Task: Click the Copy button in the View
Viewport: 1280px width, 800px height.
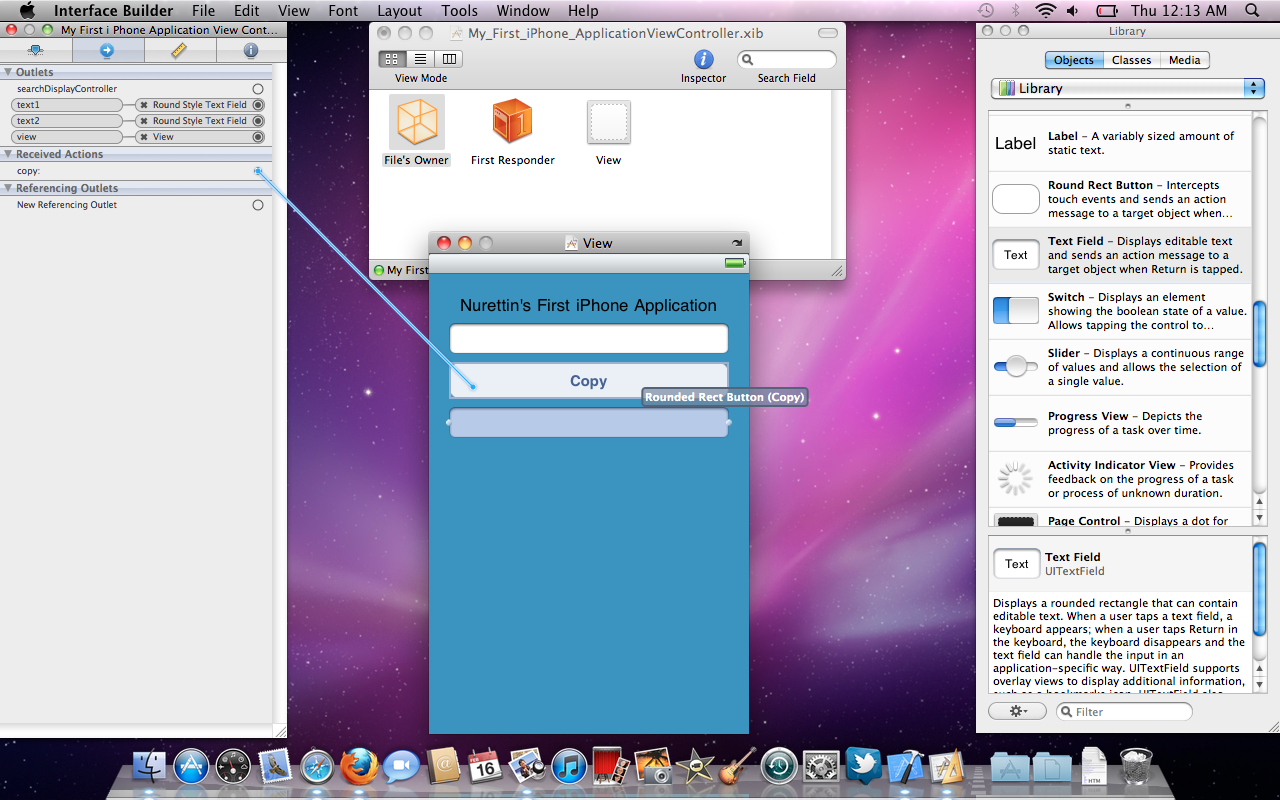Action: tap(589, 380)
